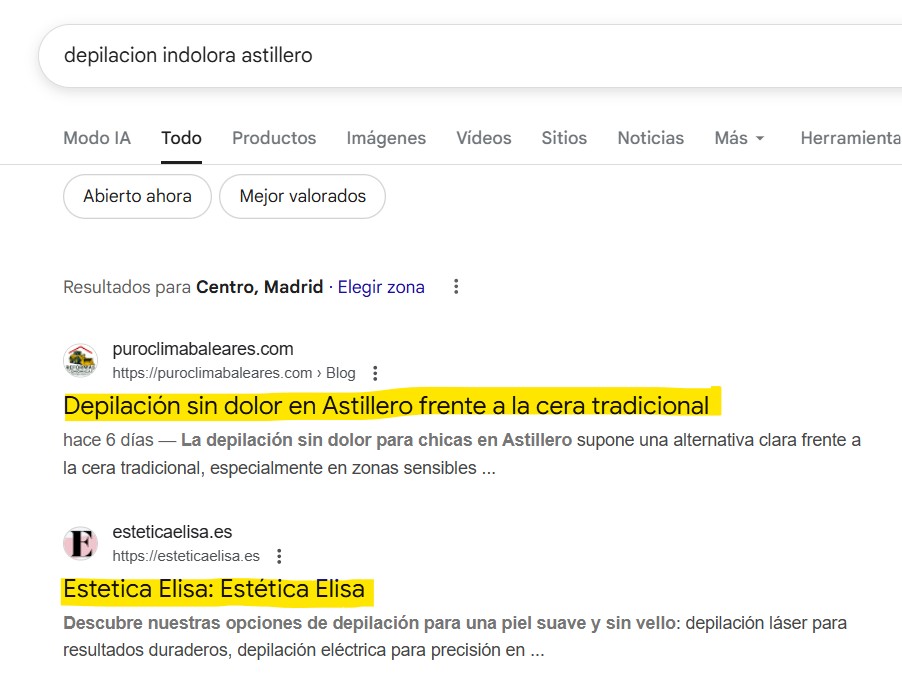Viewport: 902px width, 690px height.
Task: Open three-dot options next to Elegir zona
Action: click(x=456, y=287)
